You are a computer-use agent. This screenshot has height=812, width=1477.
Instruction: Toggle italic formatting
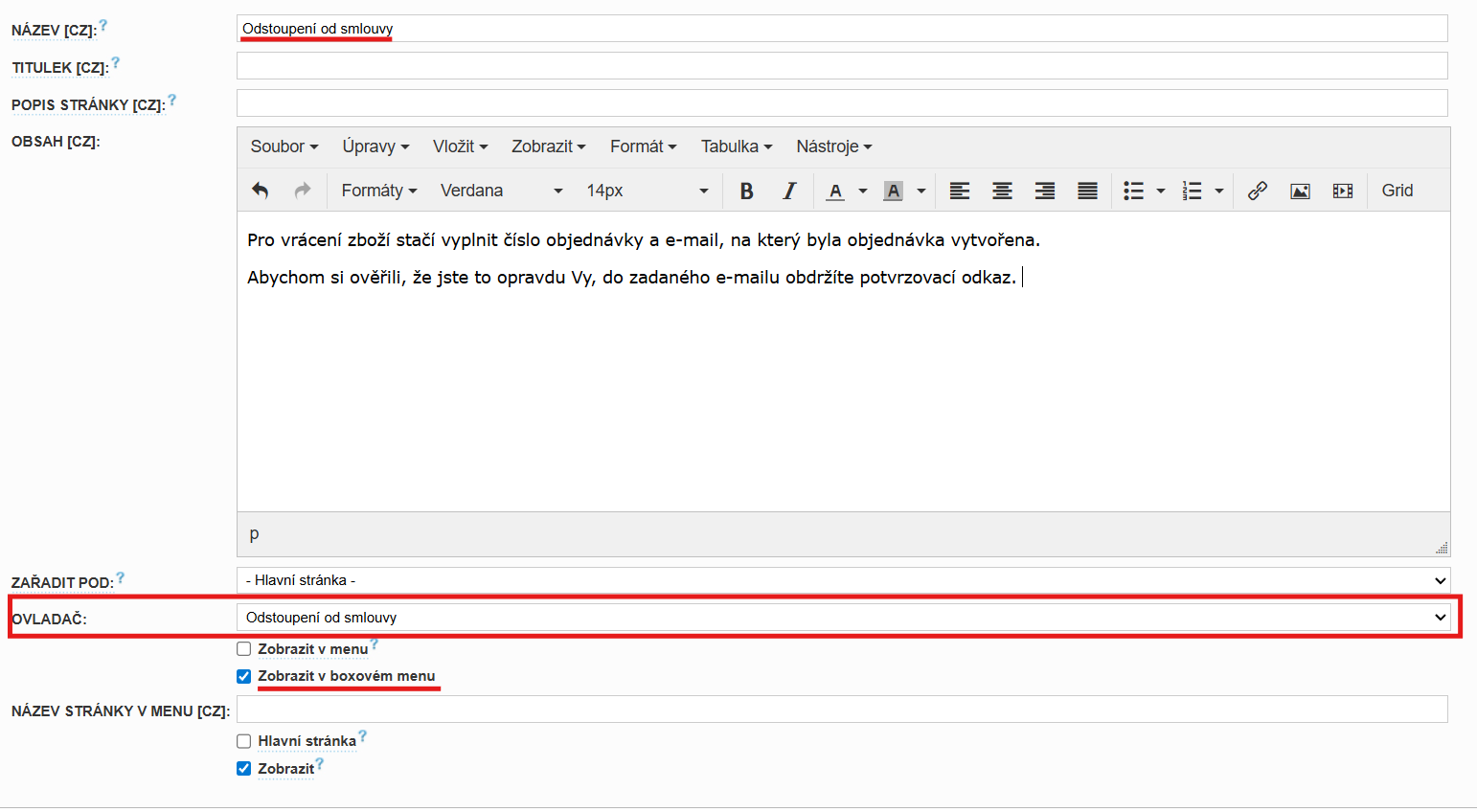789,191
